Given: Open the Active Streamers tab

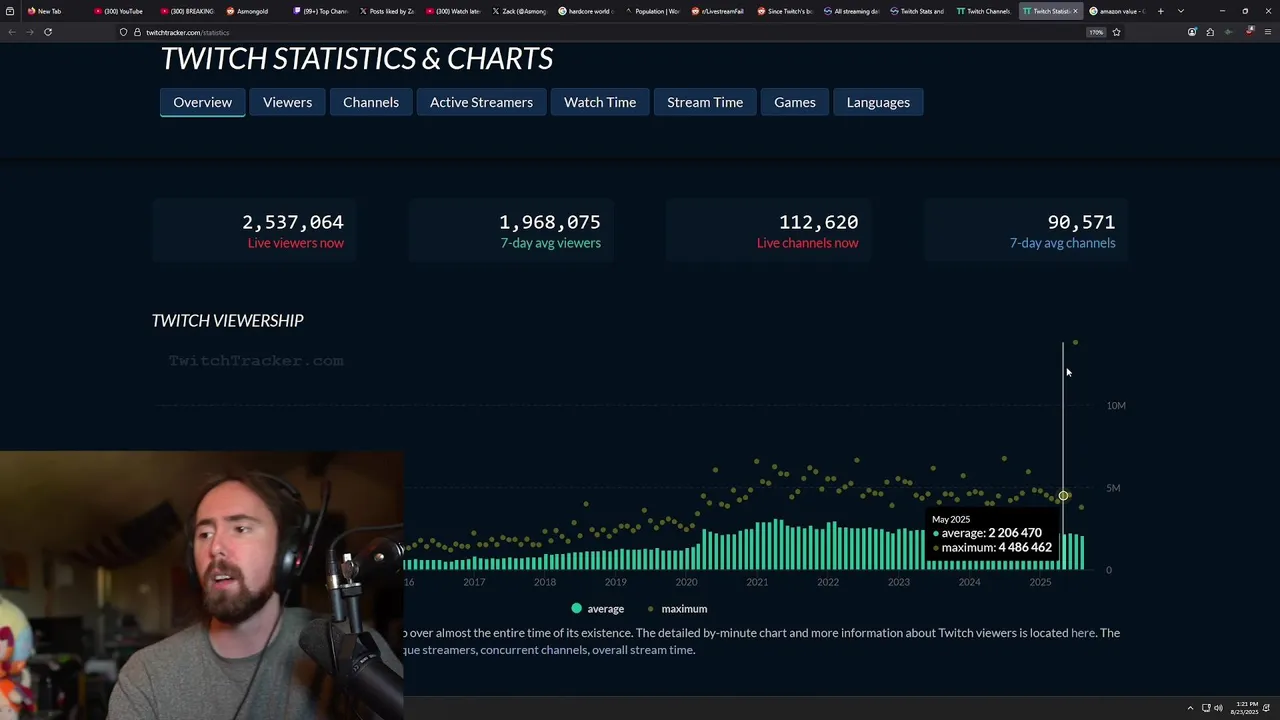Looking at the screenshot, I should pos(481,102).
